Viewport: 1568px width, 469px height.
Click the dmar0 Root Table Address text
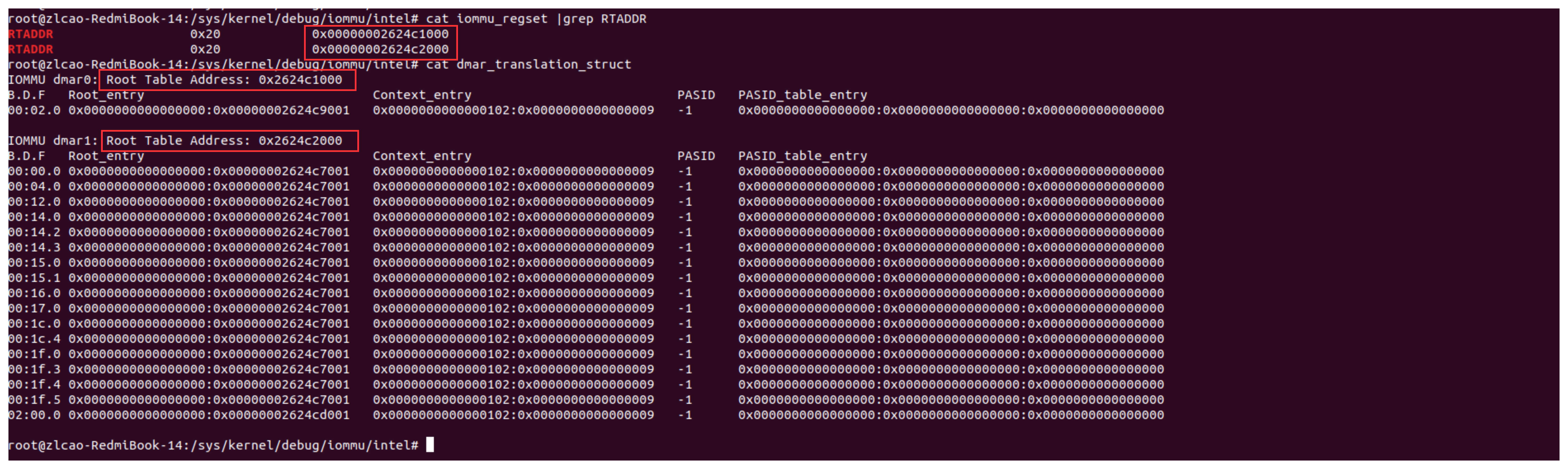[x=224, y=80]
